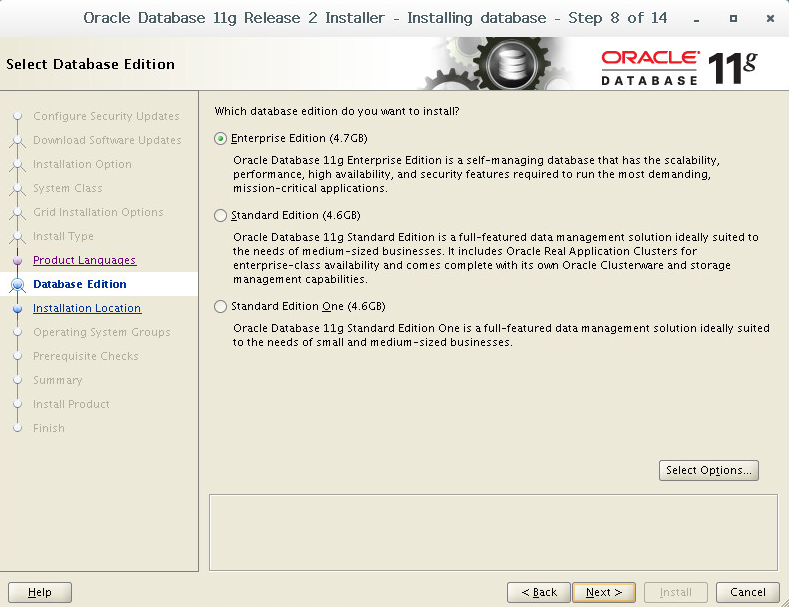Click the Summary step
Image resolution: width=789 pixels, height=607 pixels.
[58, 380]
